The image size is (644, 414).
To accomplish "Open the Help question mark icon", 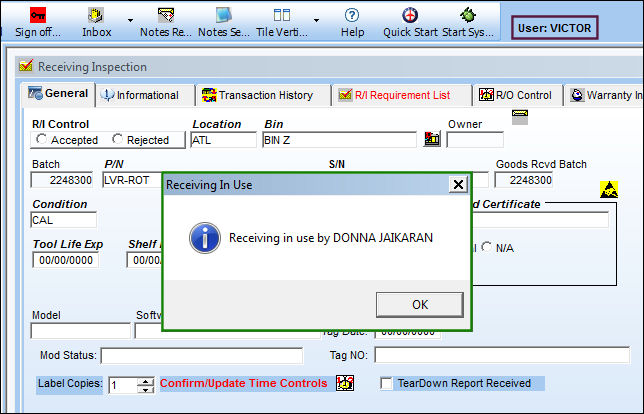I will tap(352, 16).
